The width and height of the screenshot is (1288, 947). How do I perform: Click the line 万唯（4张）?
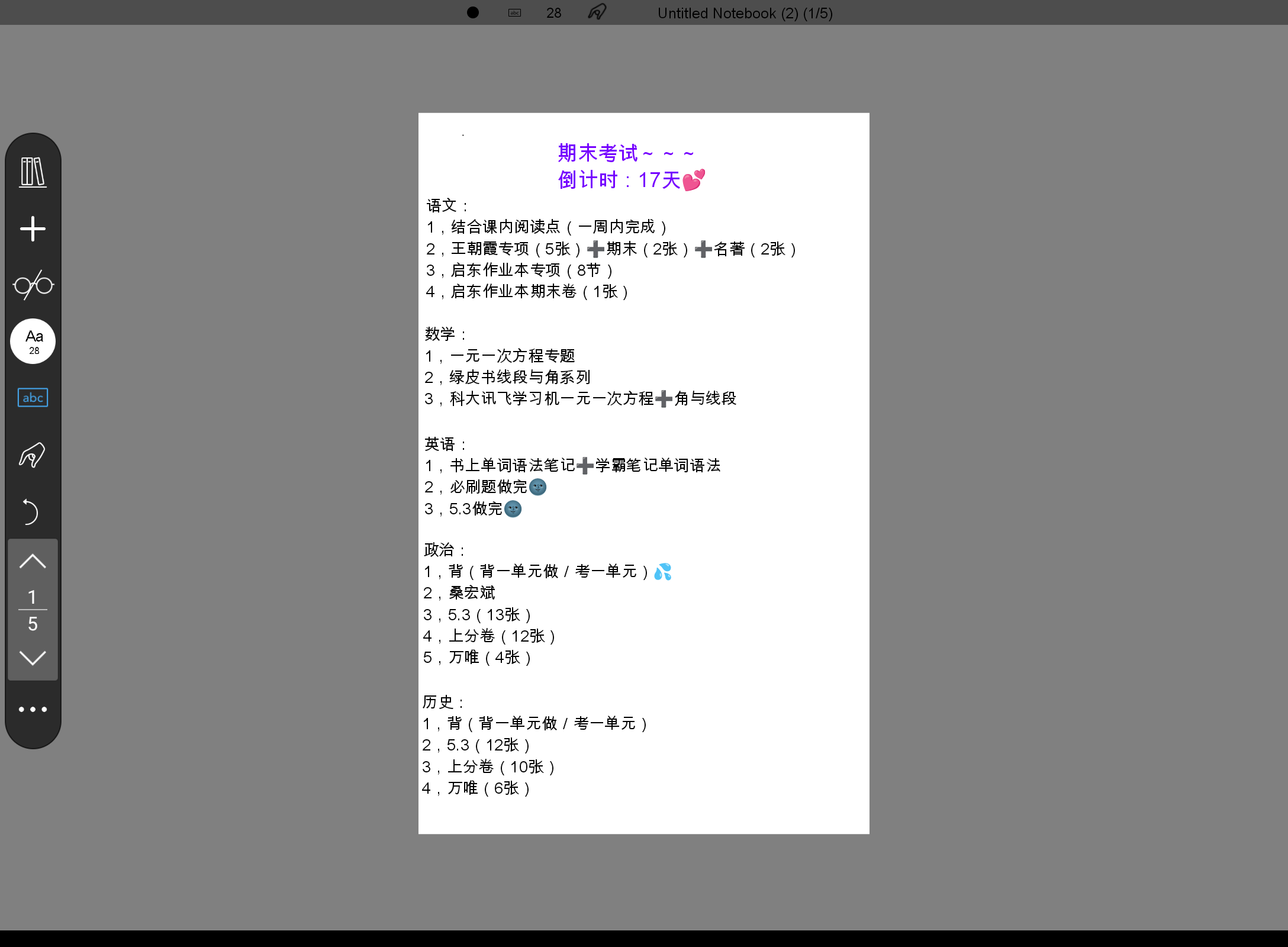(478, 657)
